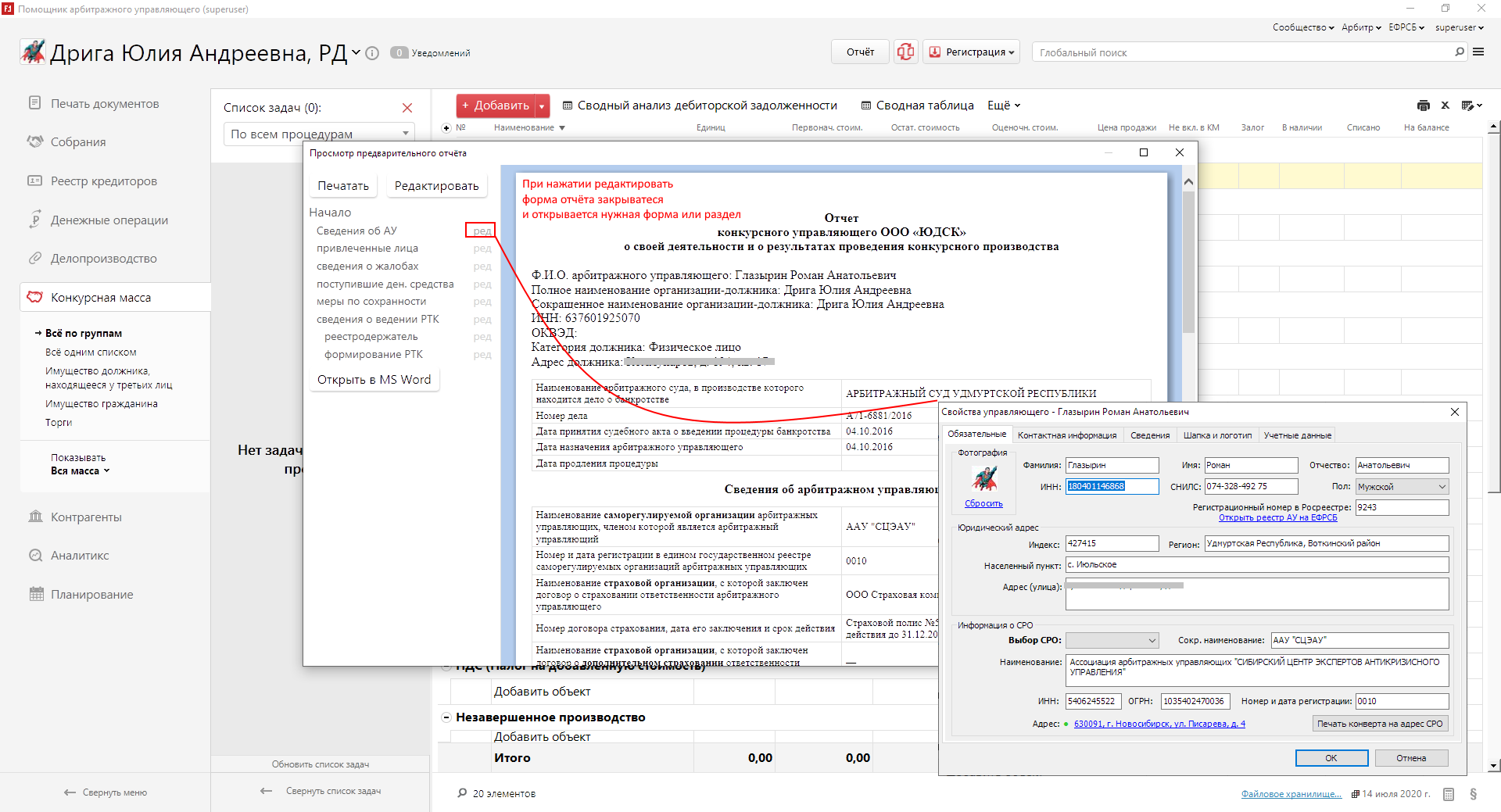This screenshot has width=1501, height=812.
Task: Click the red sync/exchange icon next to Отчёт
Action: [x=905, y=52]
